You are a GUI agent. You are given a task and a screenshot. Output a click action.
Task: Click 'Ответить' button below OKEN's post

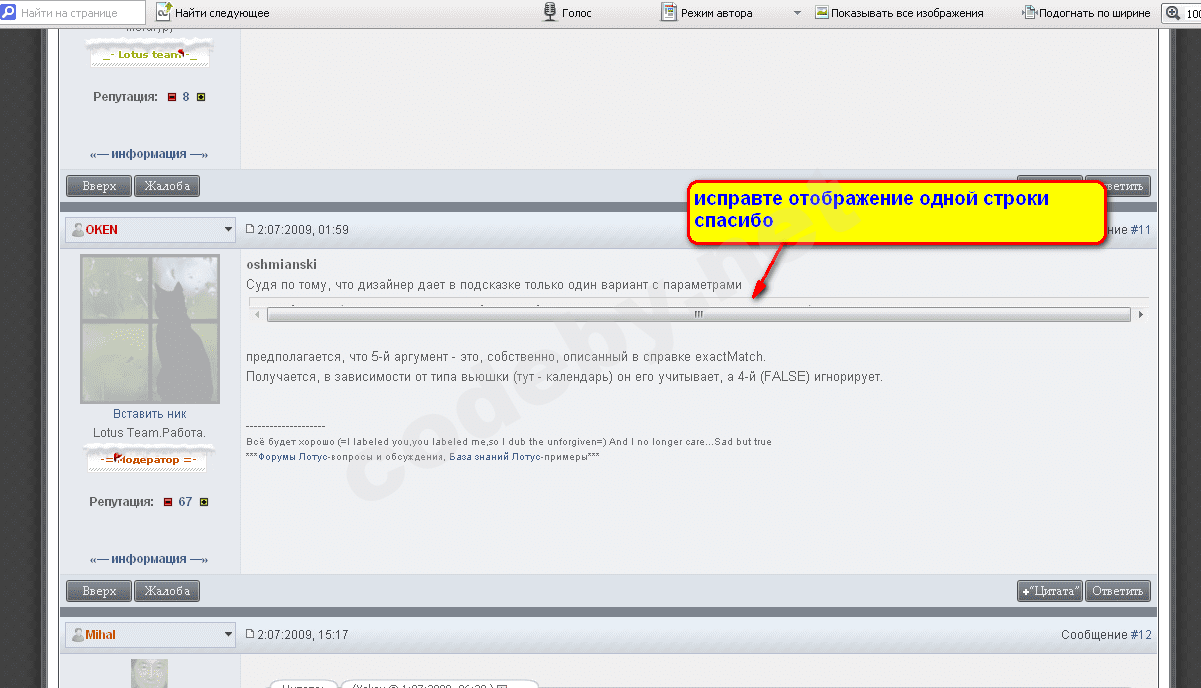coord(1118,591)
